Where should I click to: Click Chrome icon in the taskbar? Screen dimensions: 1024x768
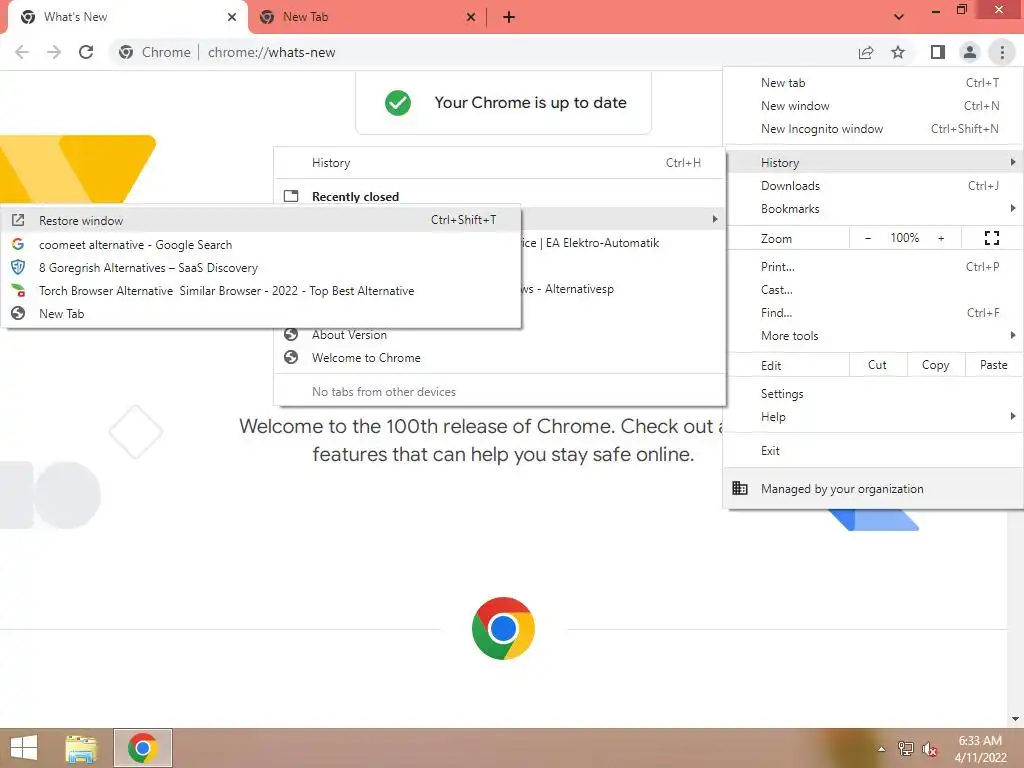click(x=142, y=748)
